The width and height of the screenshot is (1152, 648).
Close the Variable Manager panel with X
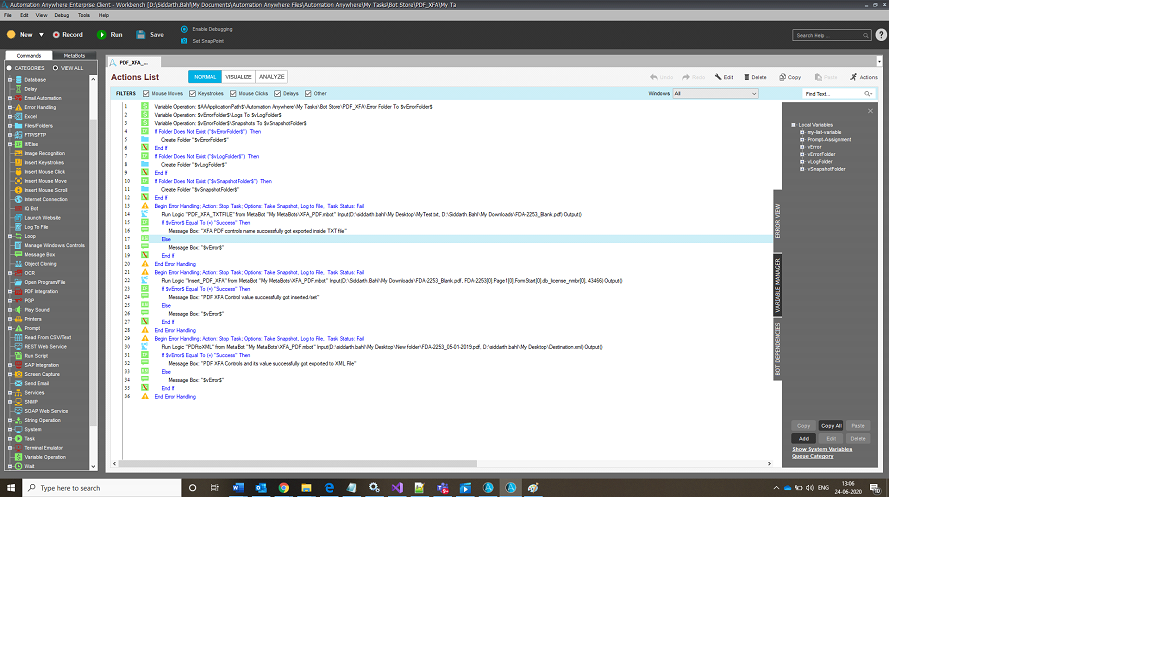871,111
